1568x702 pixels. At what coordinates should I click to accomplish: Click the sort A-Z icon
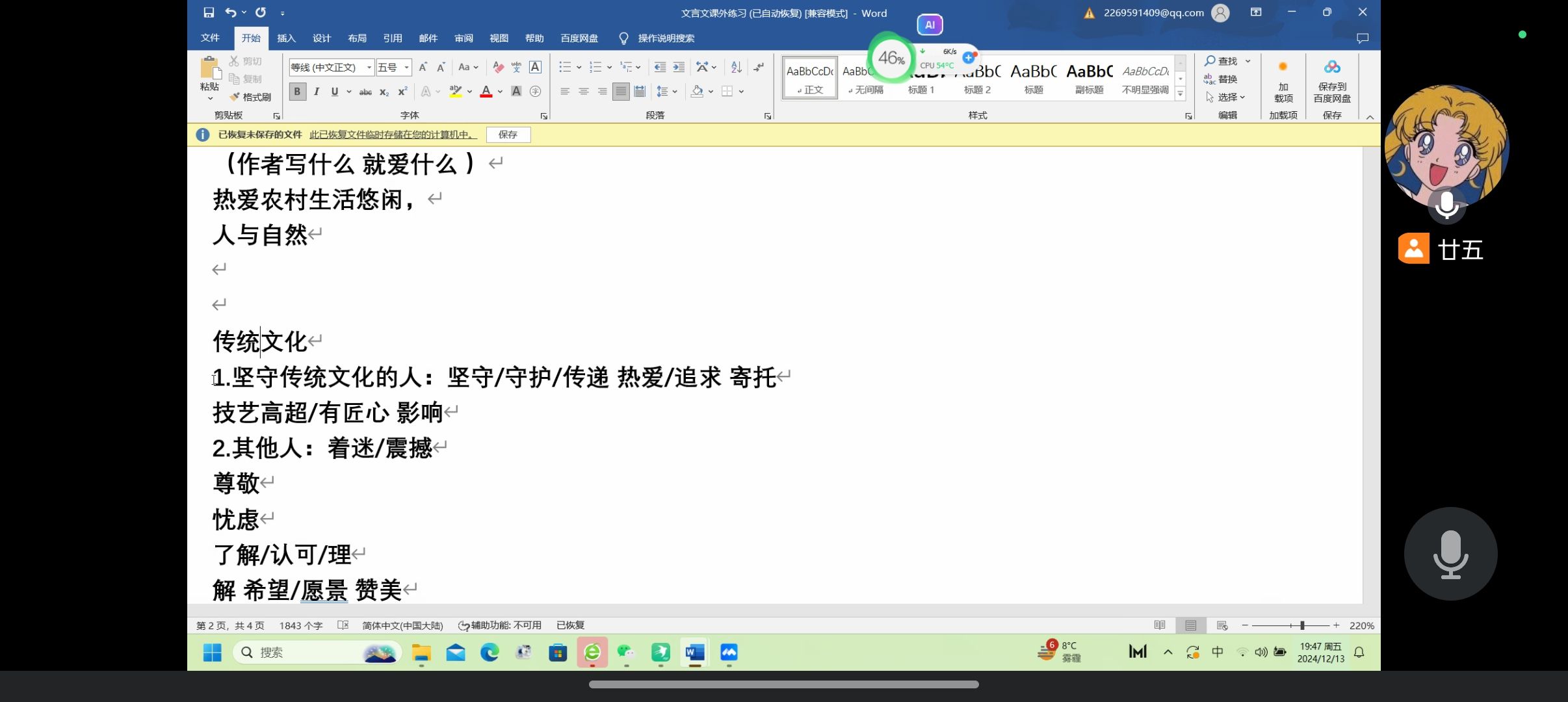pos(736,67)
